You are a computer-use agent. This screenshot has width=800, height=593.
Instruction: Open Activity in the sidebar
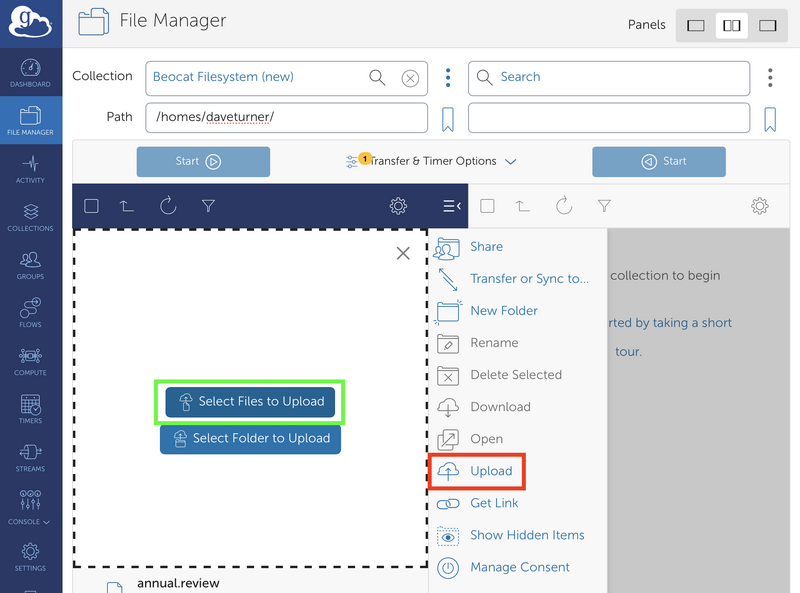click(30, 168)
